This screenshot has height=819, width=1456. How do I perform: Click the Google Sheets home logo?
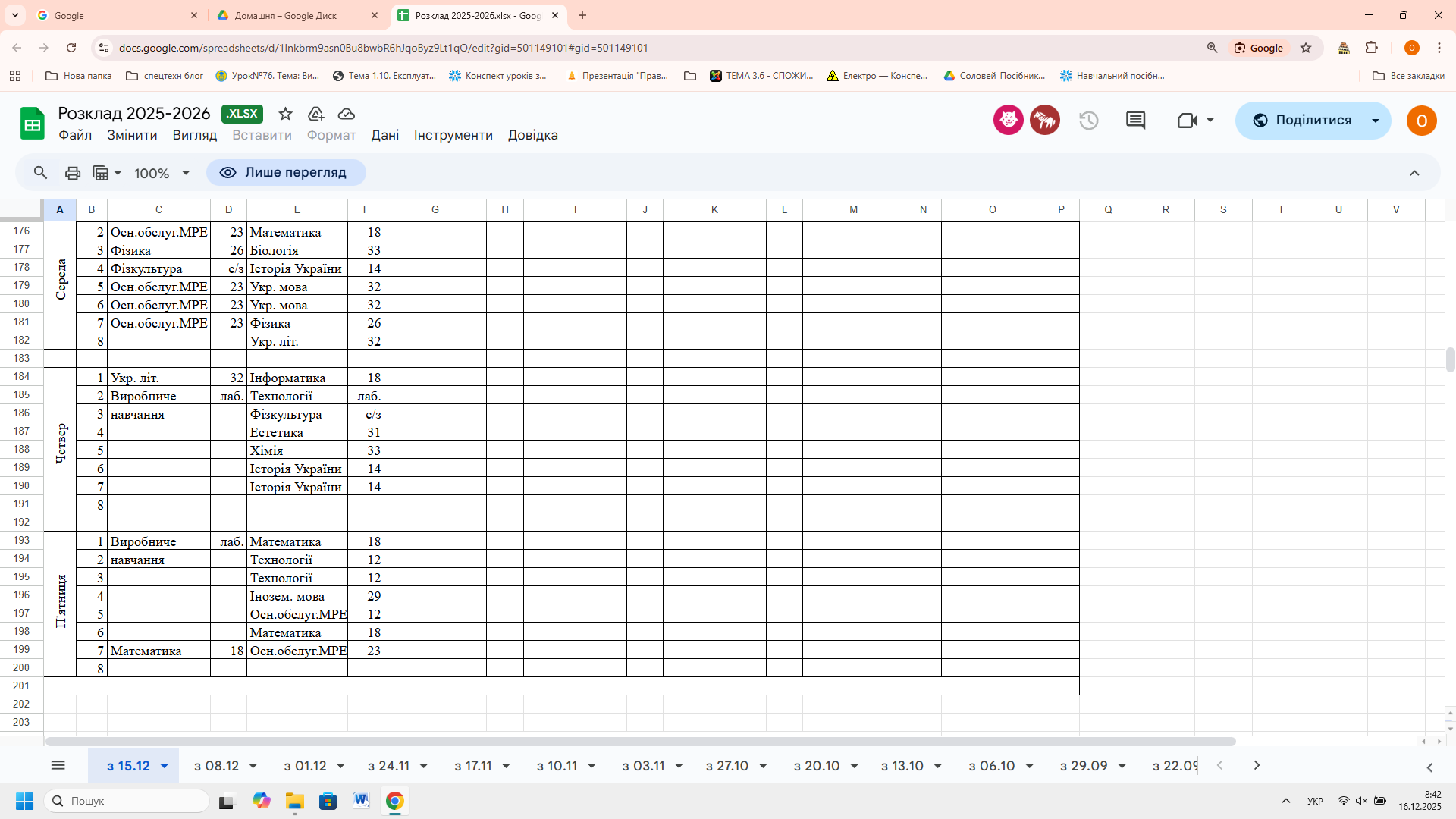pyautogui.click(x=33, y=124)
